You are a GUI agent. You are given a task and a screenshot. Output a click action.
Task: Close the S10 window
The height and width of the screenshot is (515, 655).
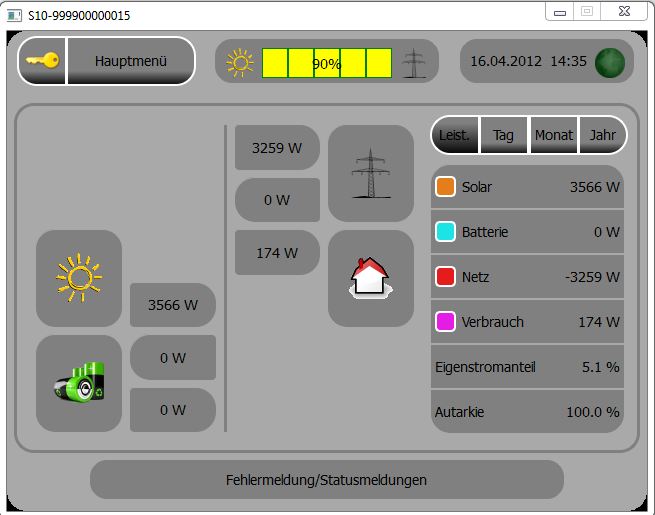click(x=624, y=11)
